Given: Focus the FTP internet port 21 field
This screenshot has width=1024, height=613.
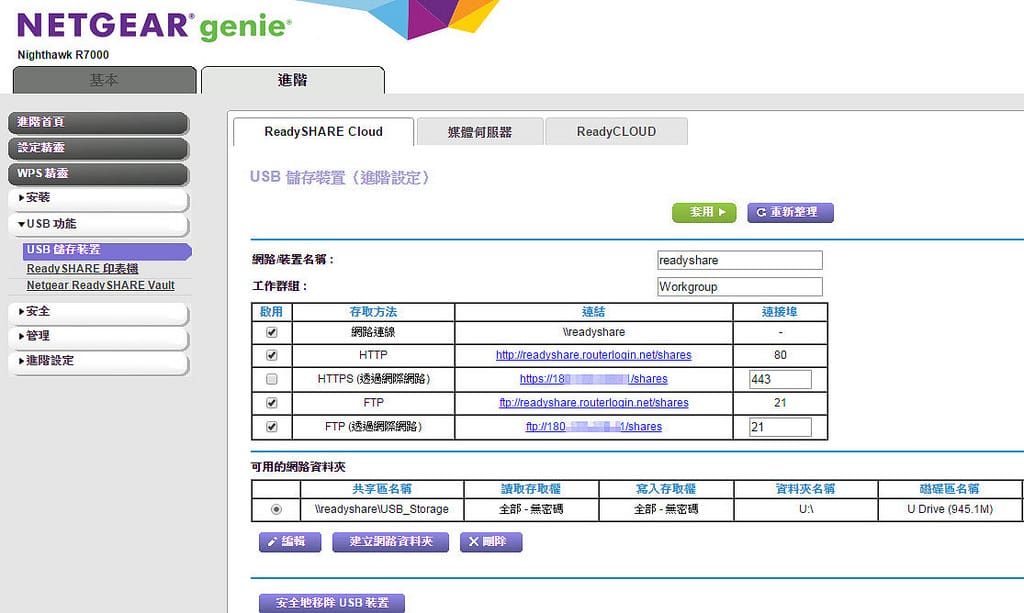Looking at the screenshot, I should [780, 427].
